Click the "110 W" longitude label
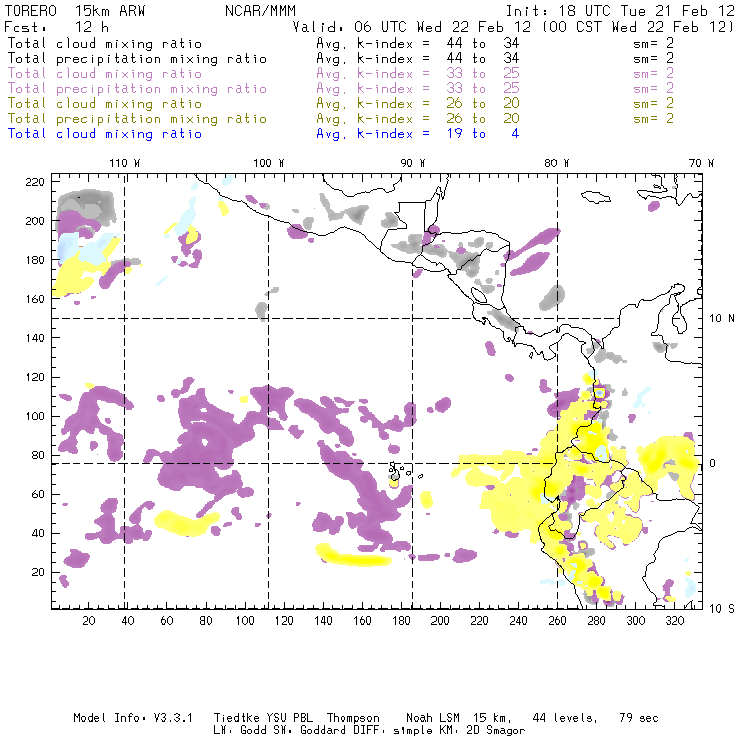740x740 pixels. (x=125, y=163)
